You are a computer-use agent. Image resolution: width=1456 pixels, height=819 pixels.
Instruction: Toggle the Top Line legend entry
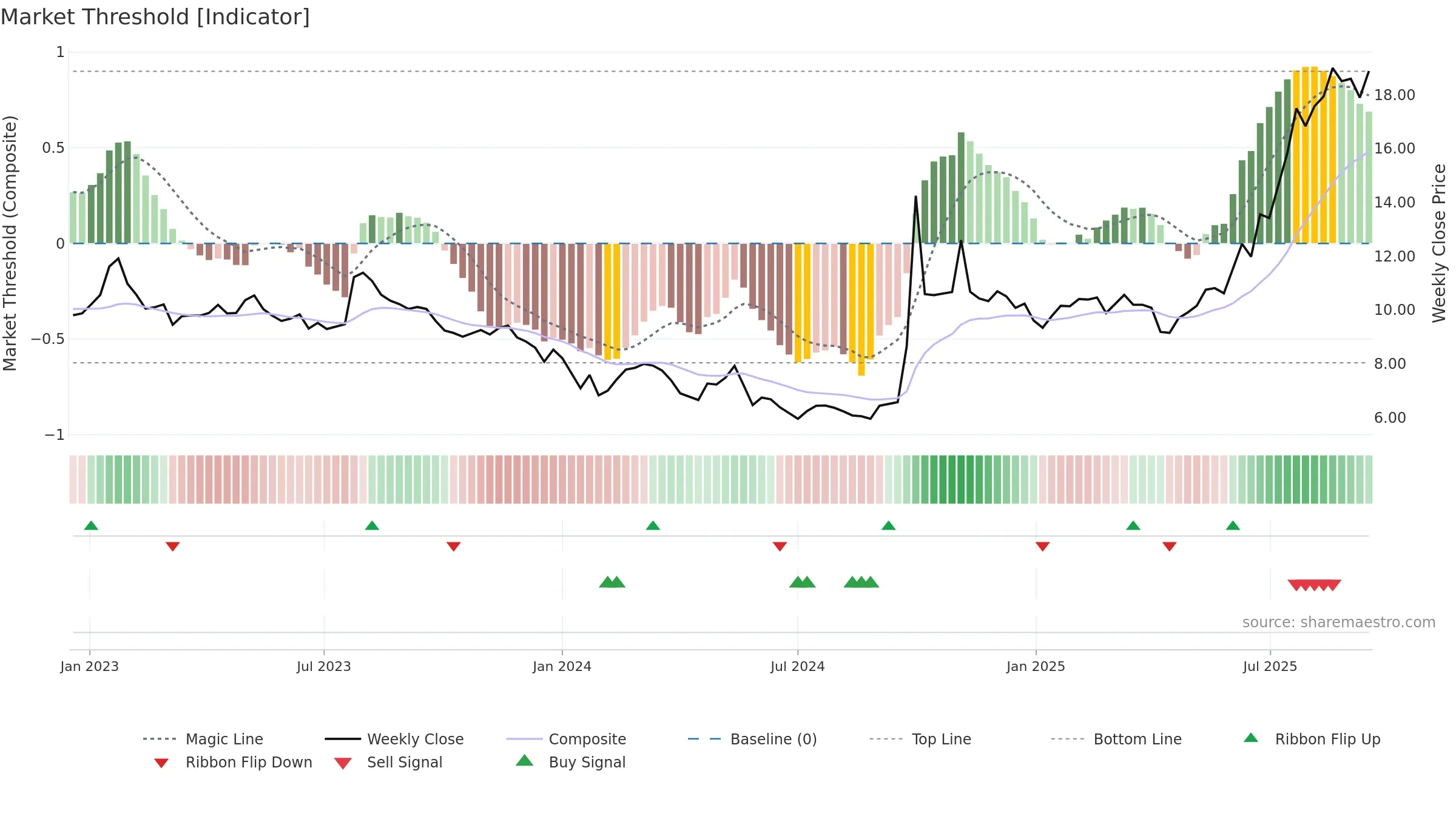pos(920,739)
